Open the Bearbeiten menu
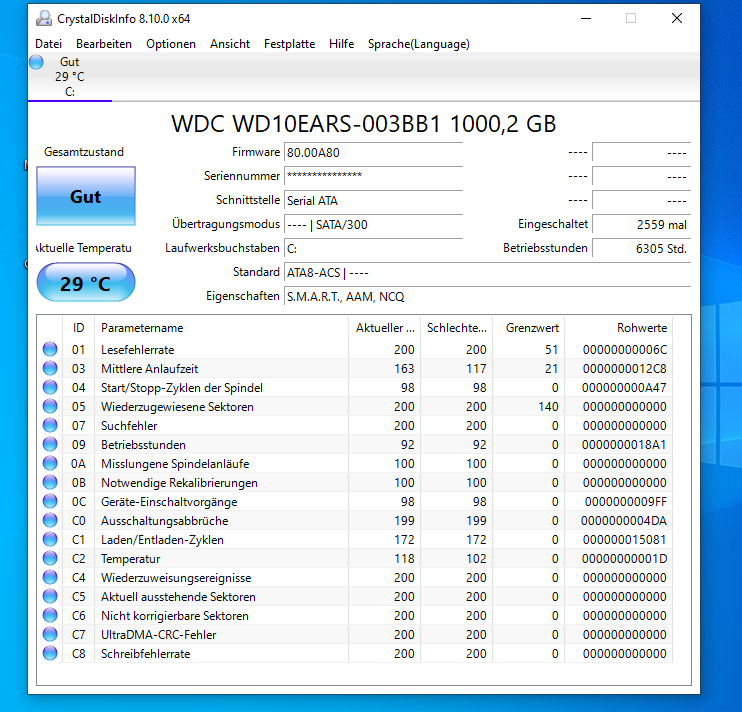742x712 pixels. pos(104,44)
